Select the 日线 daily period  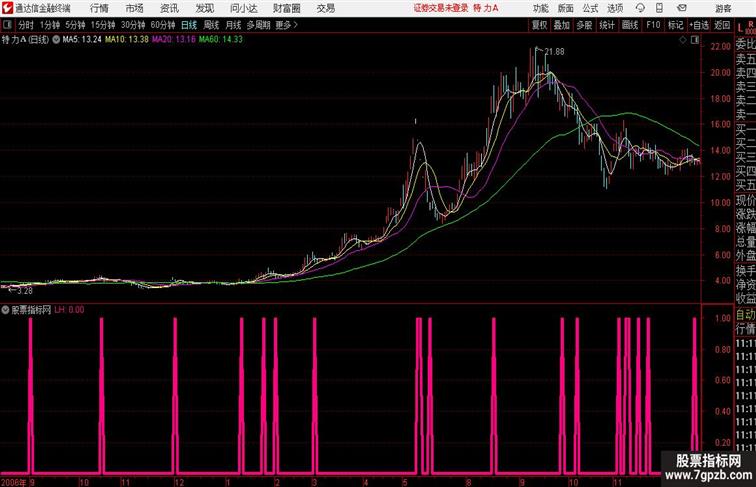point(189,25)
